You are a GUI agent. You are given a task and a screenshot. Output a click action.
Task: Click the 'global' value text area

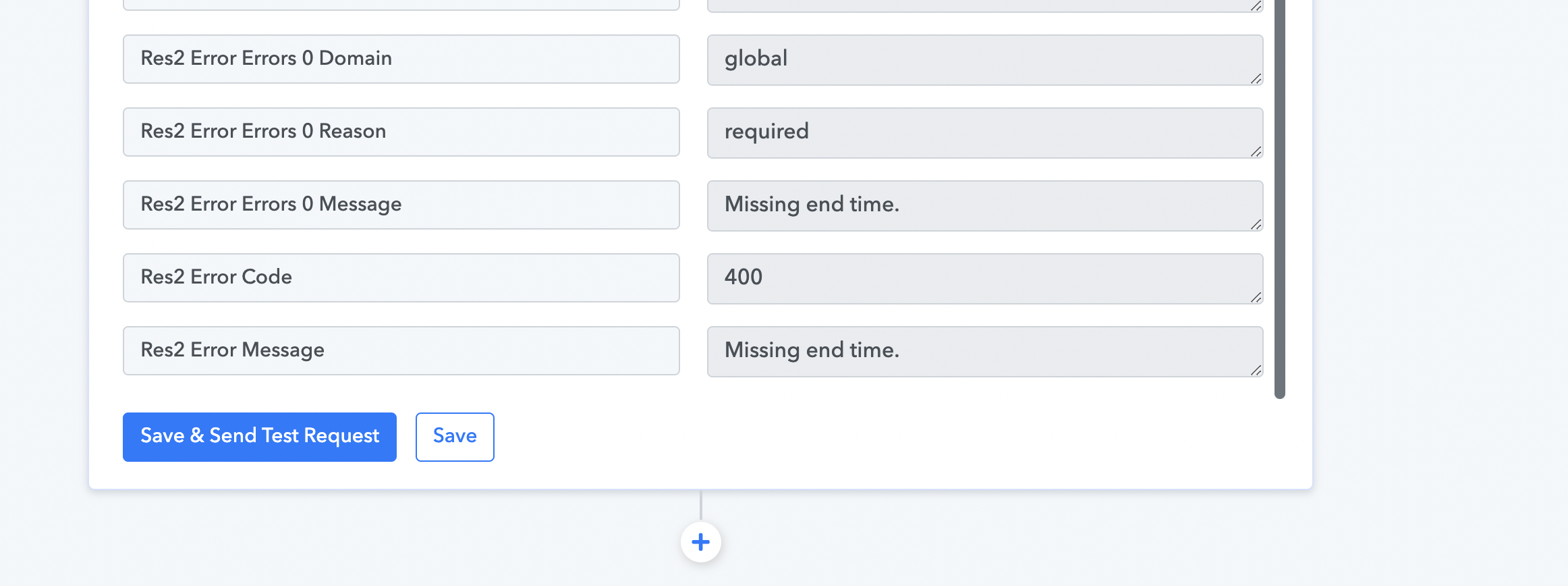click(985, 60)
